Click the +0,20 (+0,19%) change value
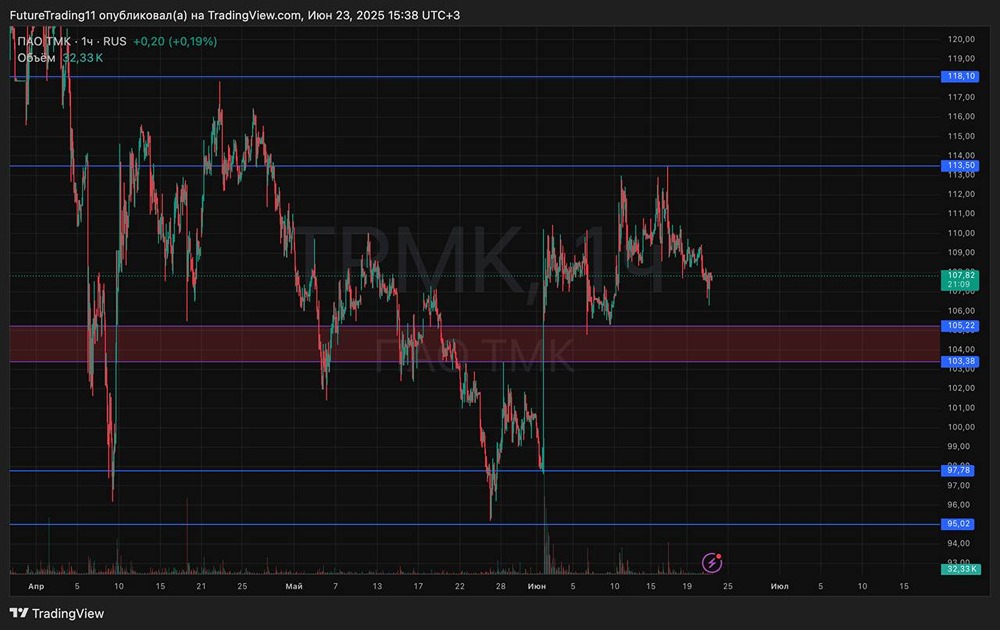The image size is (1000, 630). click(x=175, y=41)
